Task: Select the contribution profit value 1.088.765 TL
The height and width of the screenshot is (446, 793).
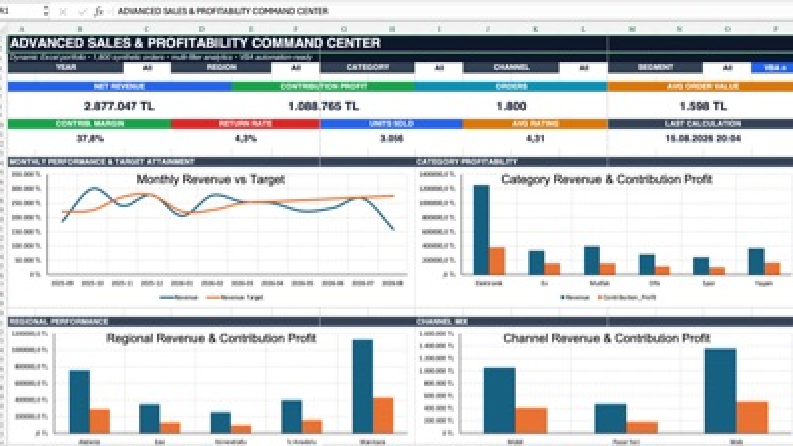Action: (324, 106)
